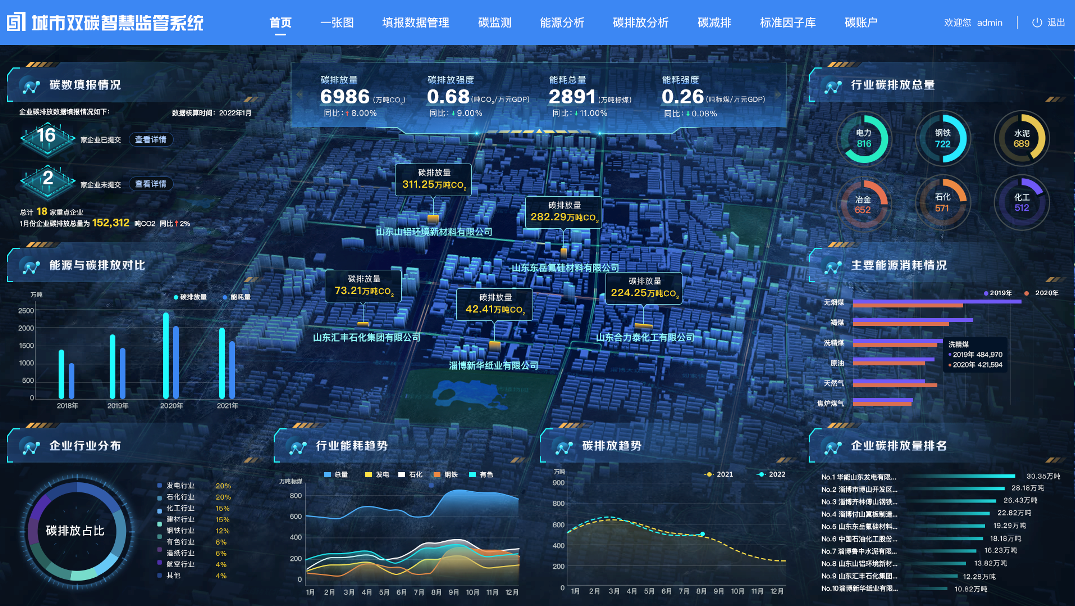This screenshot has width=1075, height=606.
Task: Toggle the 石化 legend in 行业能耗趋势 chart
Action: (x=407, y=474)
